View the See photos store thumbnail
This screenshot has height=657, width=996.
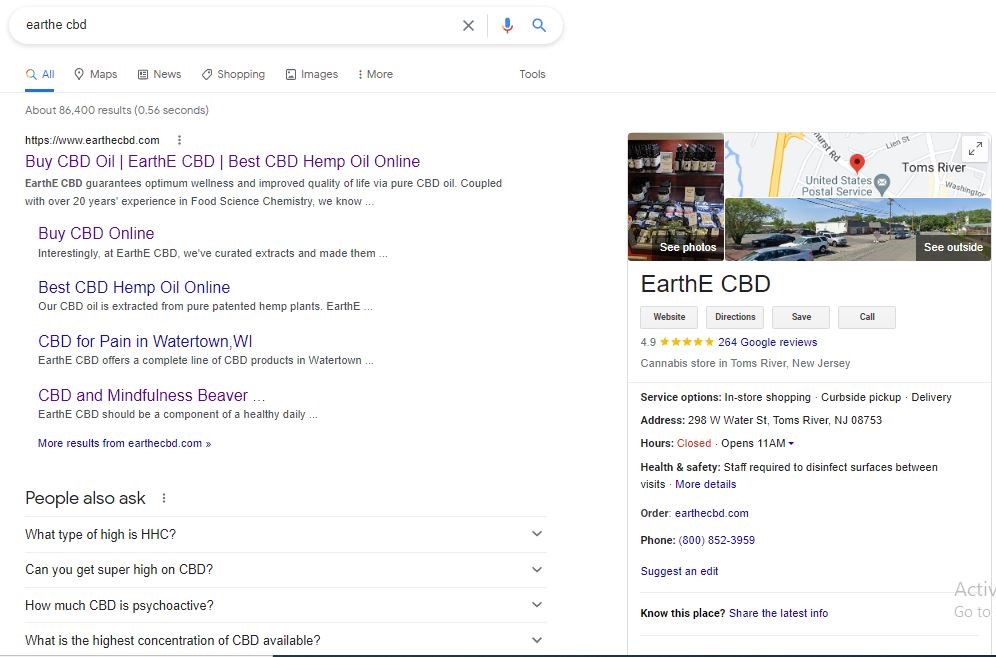click(x=676, y=197)
